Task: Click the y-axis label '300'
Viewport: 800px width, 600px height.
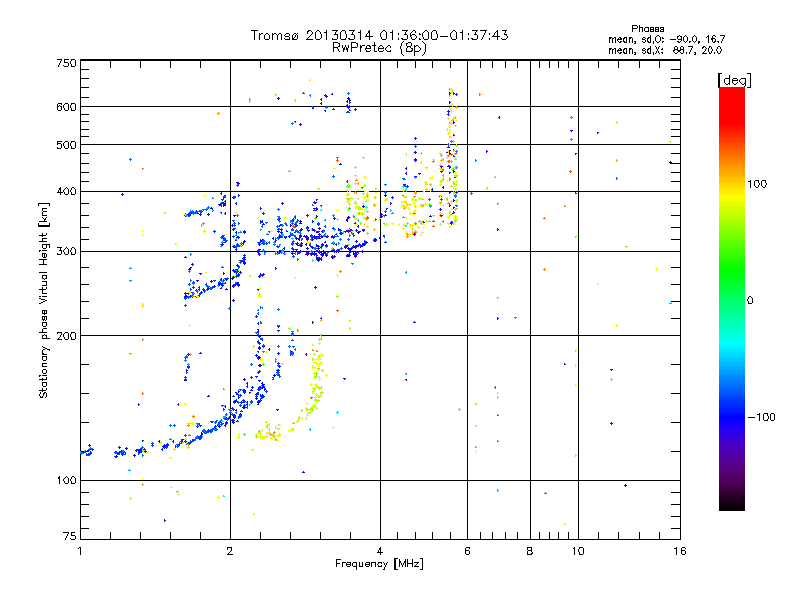Action: [x=66, y=252]
